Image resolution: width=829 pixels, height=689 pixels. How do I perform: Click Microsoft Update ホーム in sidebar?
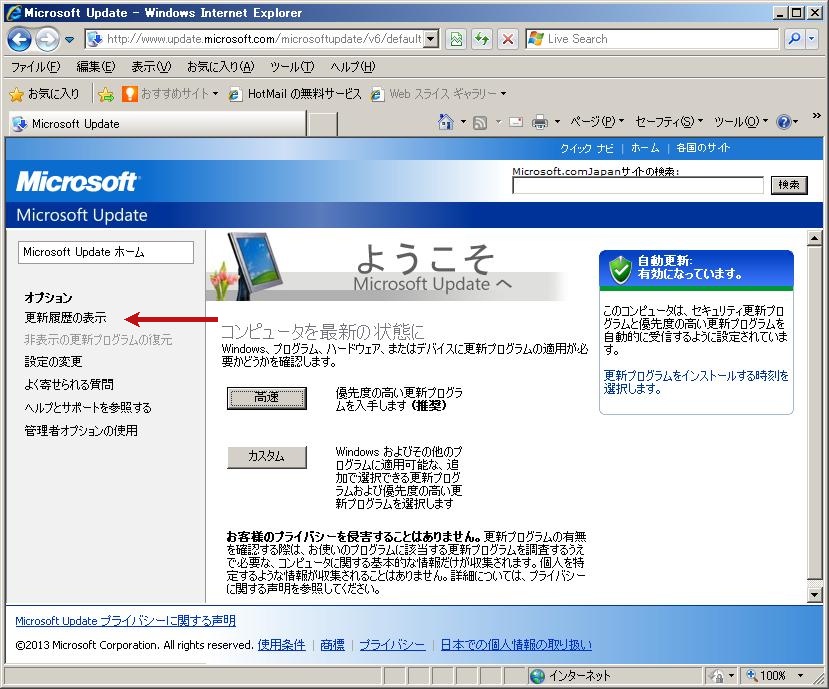pyautogui.click(x=106, y=252)
